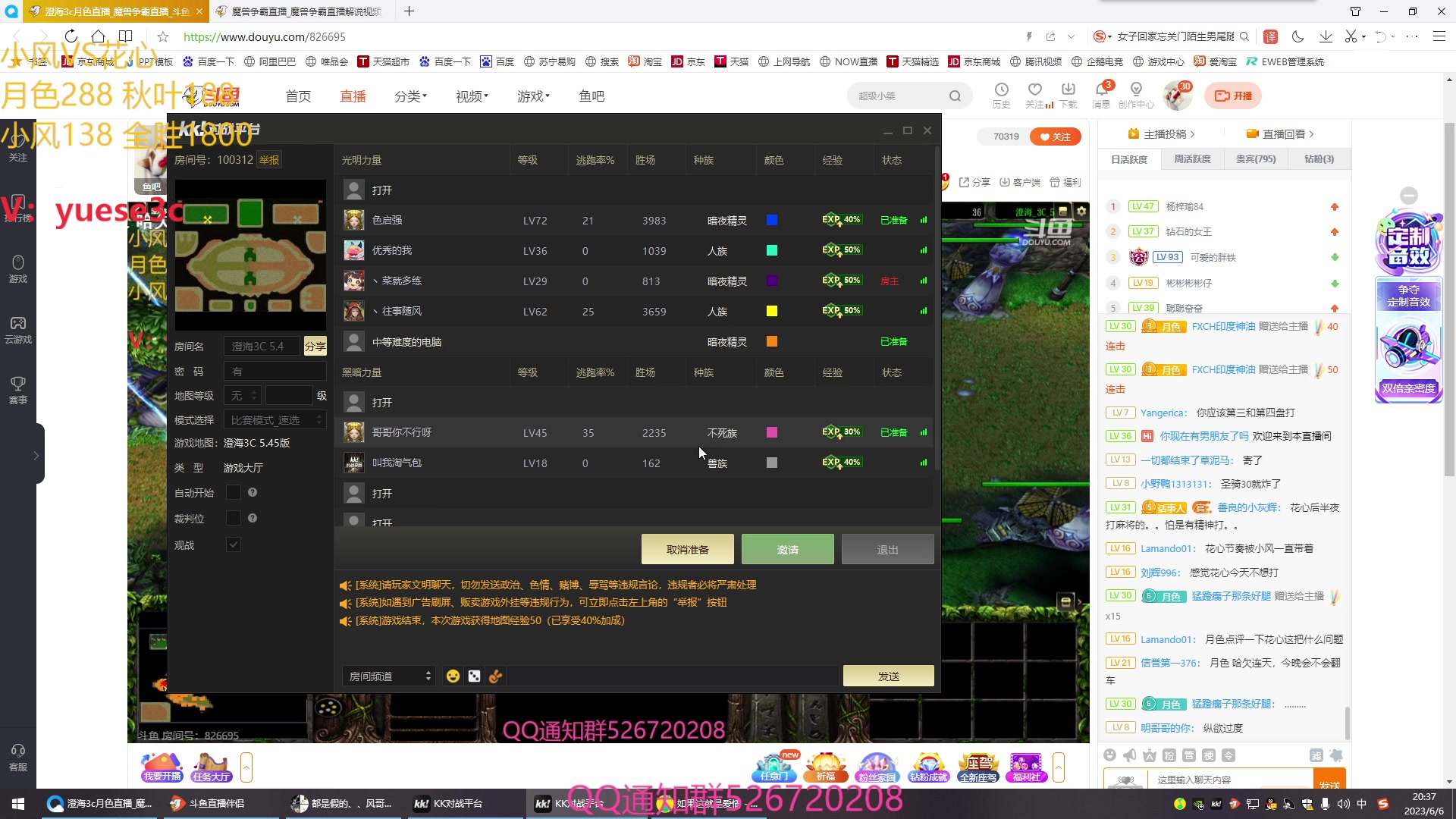Screen dimensions: 1456x819
Task: Click the 任务大厅 icon below the stream
Action: (x=212, y=767)
